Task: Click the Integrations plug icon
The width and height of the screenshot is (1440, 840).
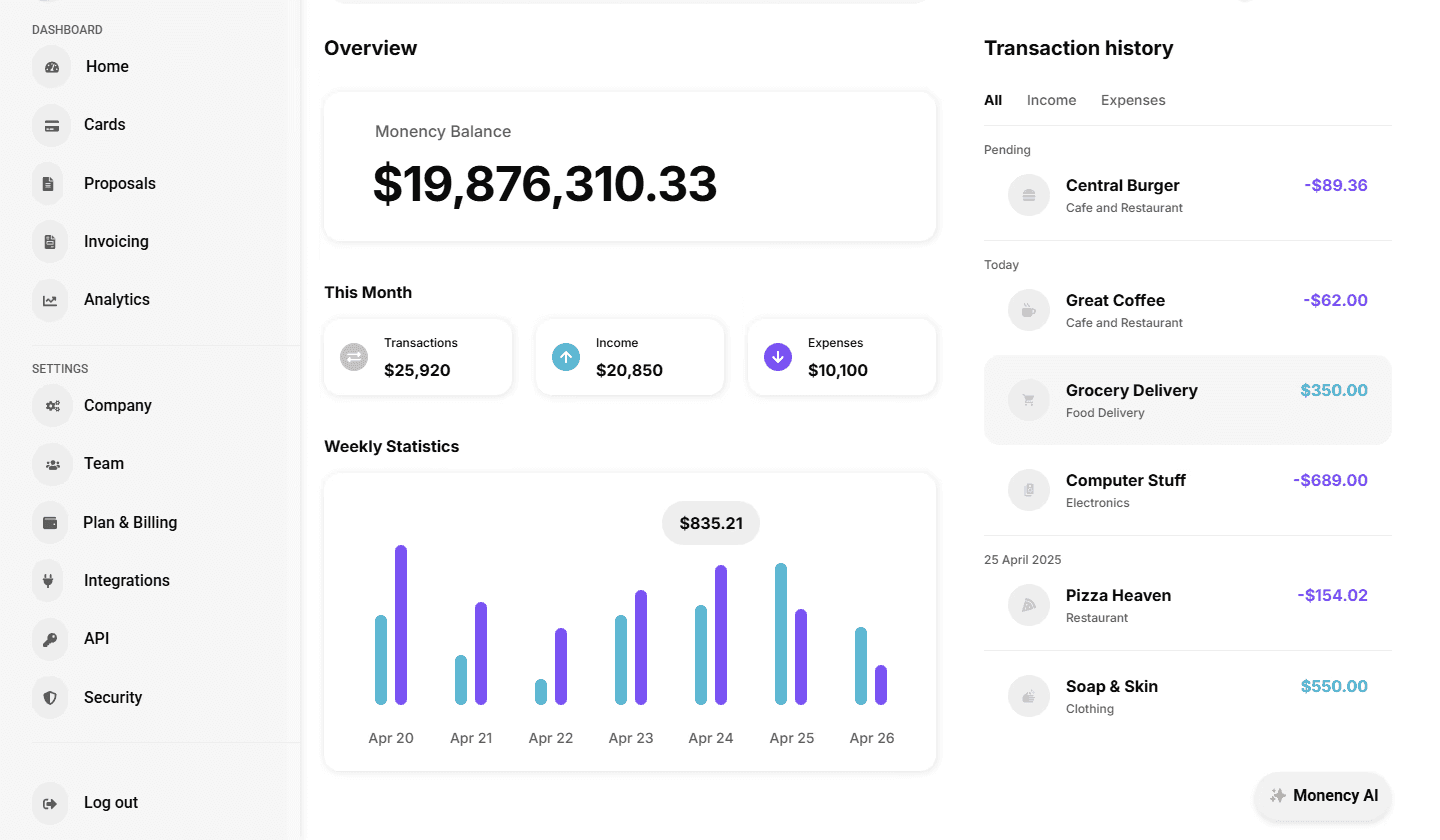Action: click(x=48, y=580)
